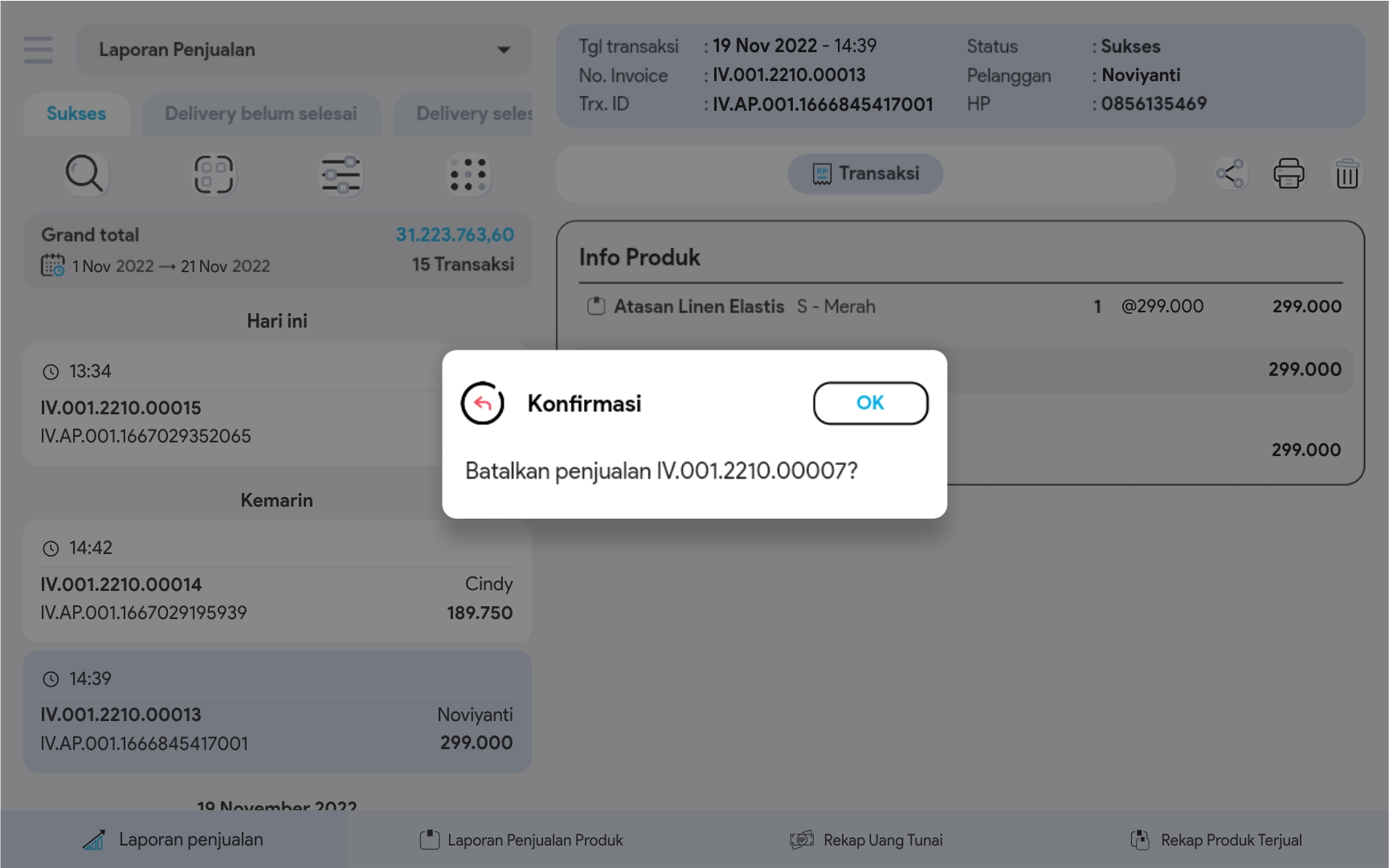Open Rekap Uang Tunai report

pos(867,840)
